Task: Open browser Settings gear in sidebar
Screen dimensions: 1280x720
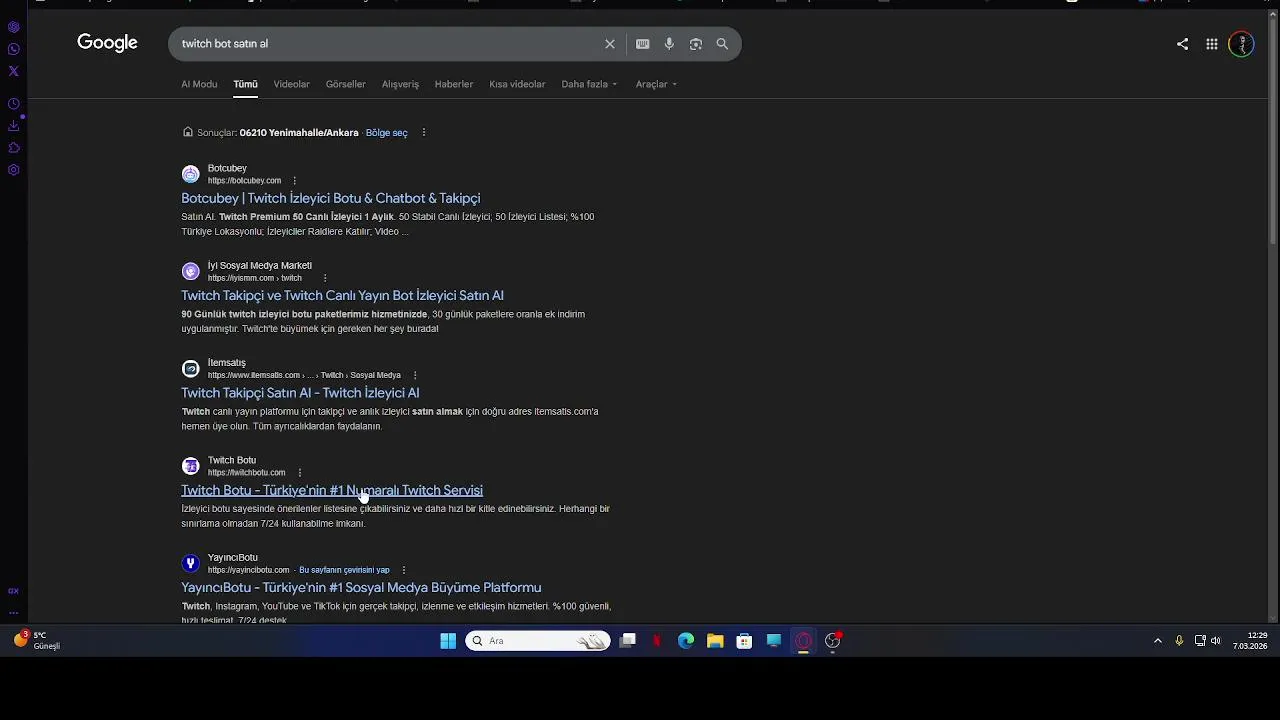Action: (x=13, y=170)
